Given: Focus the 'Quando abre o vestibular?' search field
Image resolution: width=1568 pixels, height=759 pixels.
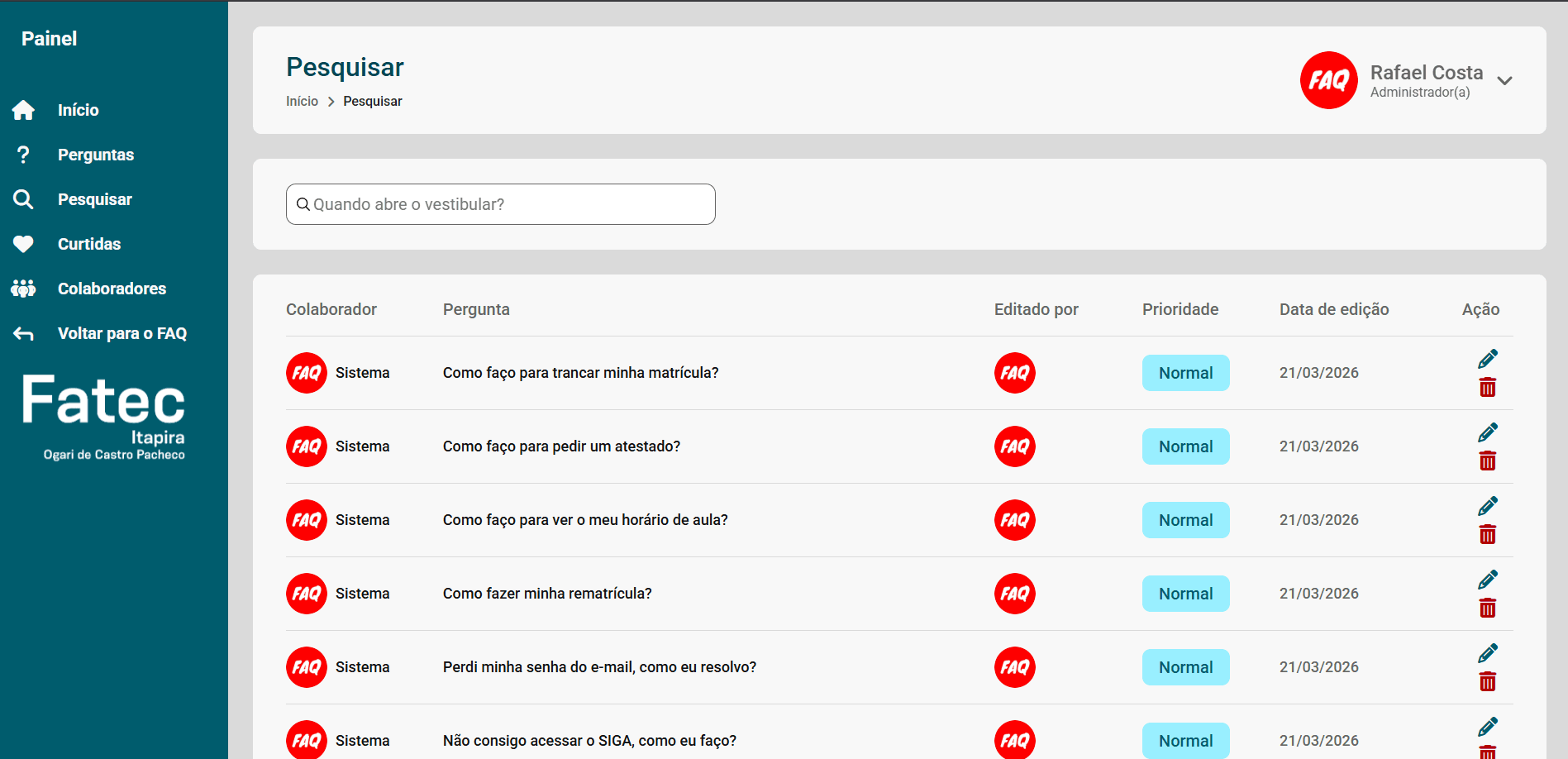Looking at the screenshot, I should [x=508, y=204].
